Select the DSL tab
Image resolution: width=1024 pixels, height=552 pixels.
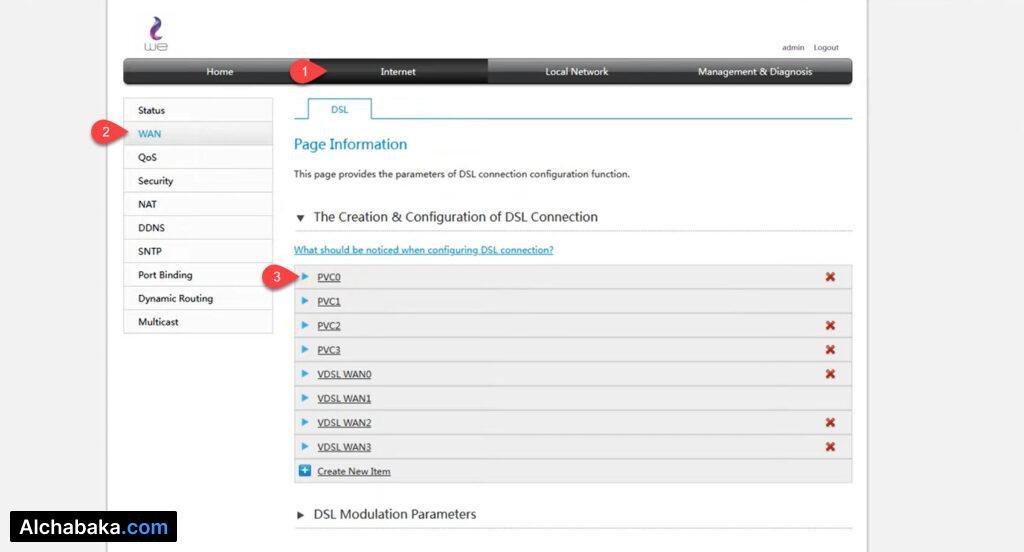(339, 110)
